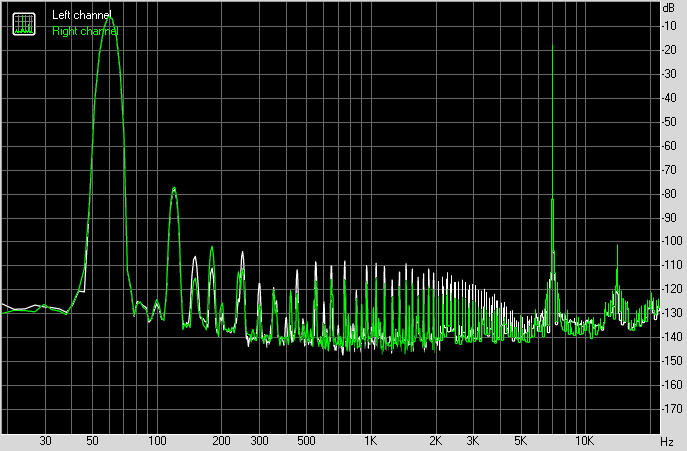Click the '1K' frequency axis label
687x451 pixels.
pos(371,440)
